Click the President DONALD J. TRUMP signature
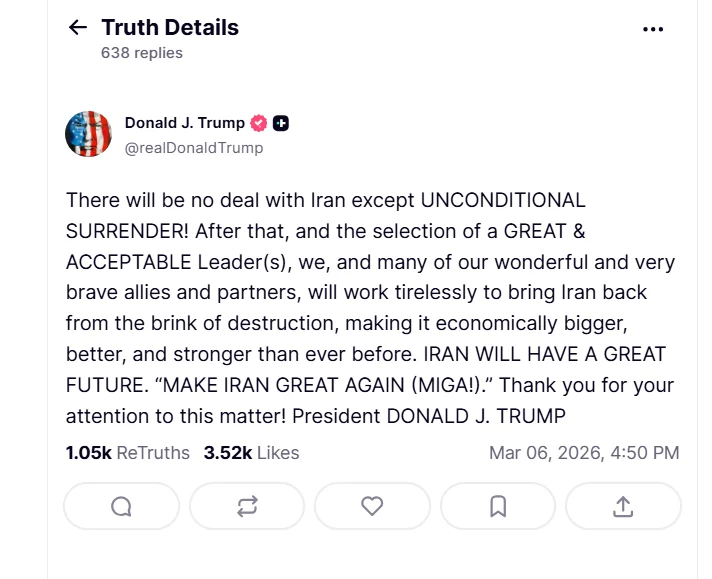This screenshot has height=579, width=712. (x=429, y=416)
